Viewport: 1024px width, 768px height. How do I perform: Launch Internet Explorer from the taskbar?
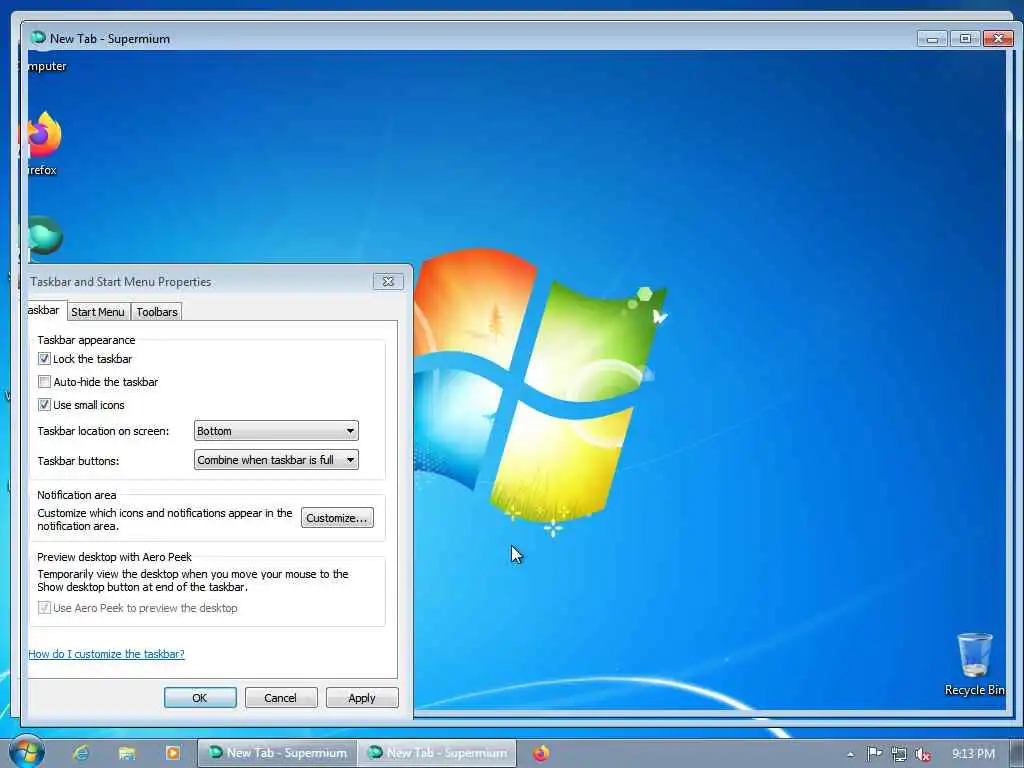point(81,753)
